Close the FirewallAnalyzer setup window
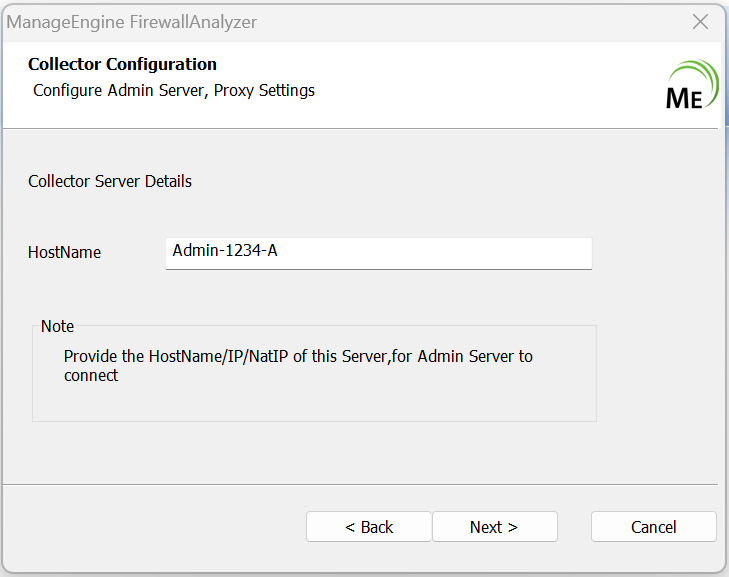The height and width of the screenshot is (577, 729). (x=701, y=21)
